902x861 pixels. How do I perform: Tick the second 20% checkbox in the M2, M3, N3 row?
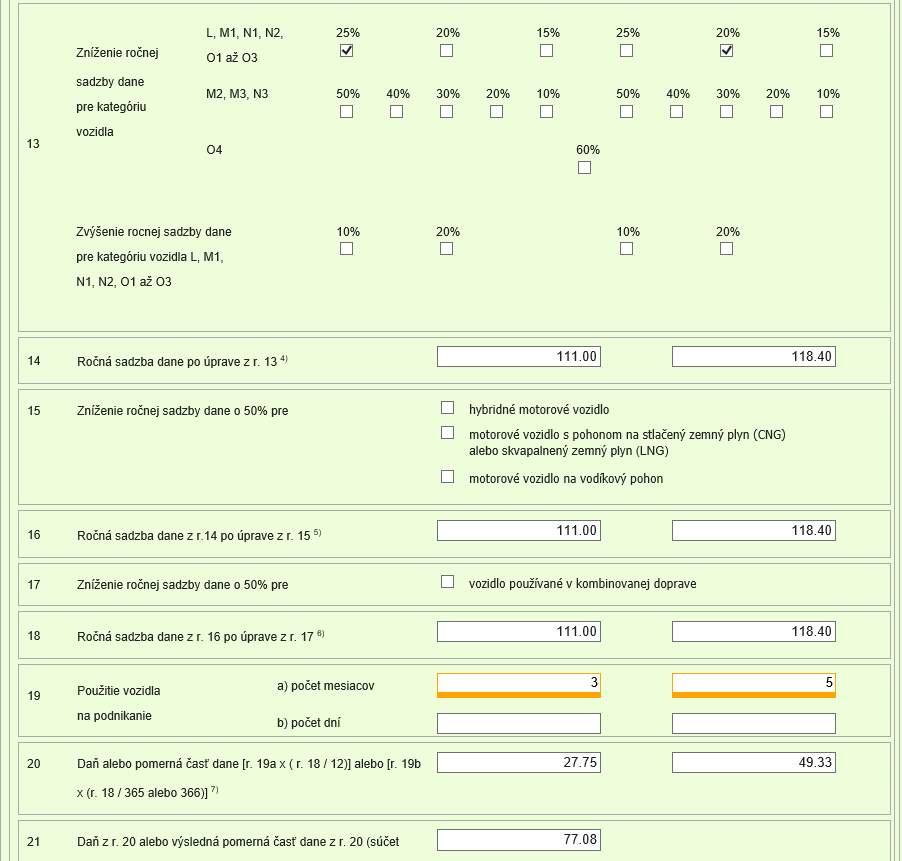[777, 112]
